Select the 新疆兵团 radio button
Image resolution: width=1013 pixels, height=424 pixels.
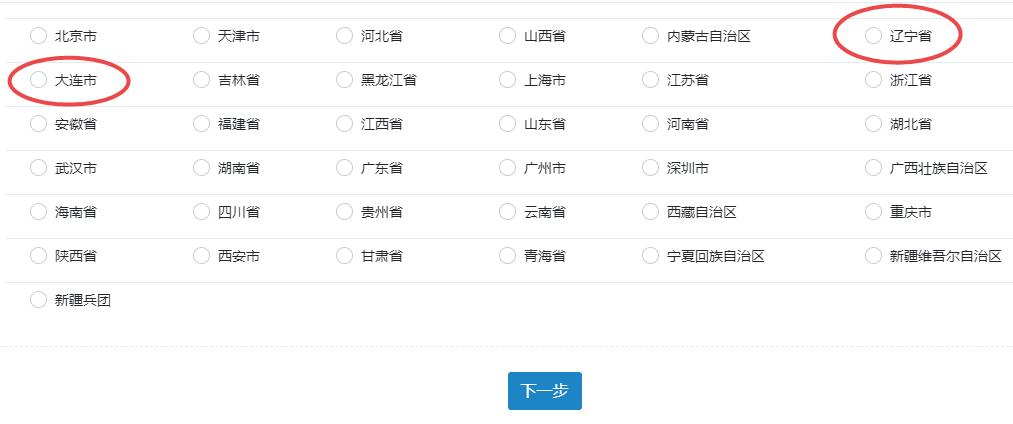38,300
